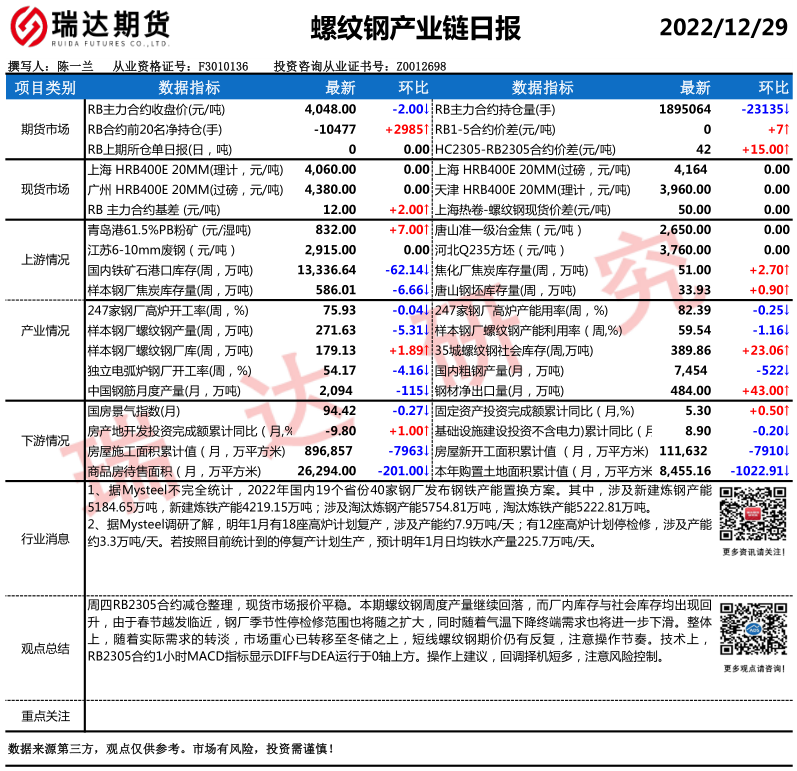Select the 项目类别 column header
This screenshot has width=797, height=771.
coord(46,88)
